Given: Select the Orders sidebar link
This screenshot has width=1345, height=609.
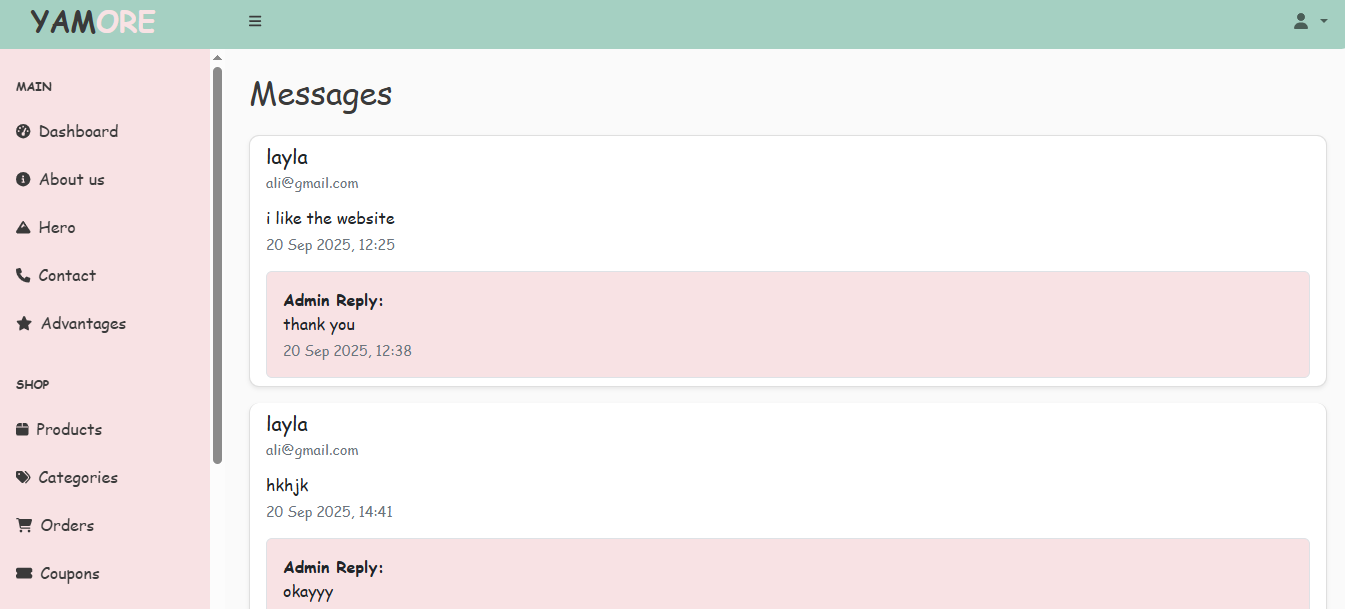Looking at the screenshot, I should coord(67,525).
